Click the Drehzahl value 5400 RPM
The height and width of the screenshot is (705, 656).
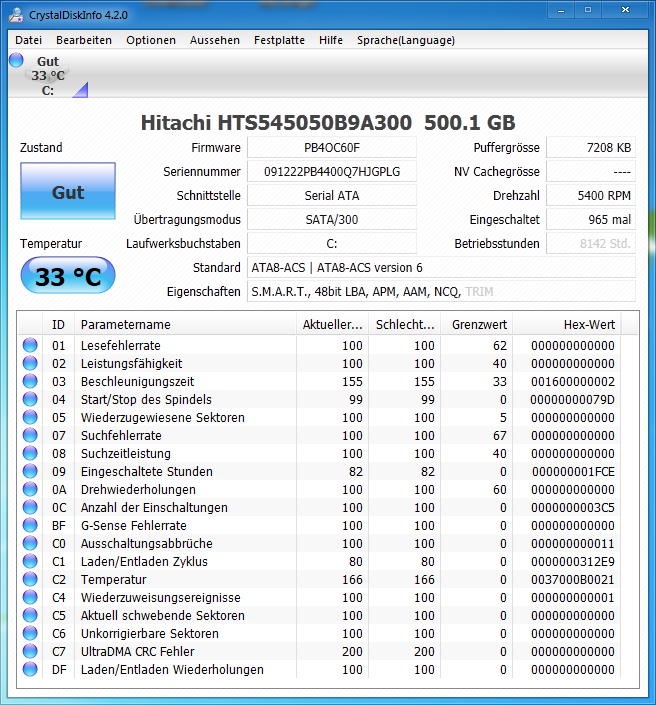tap(591, 196)
